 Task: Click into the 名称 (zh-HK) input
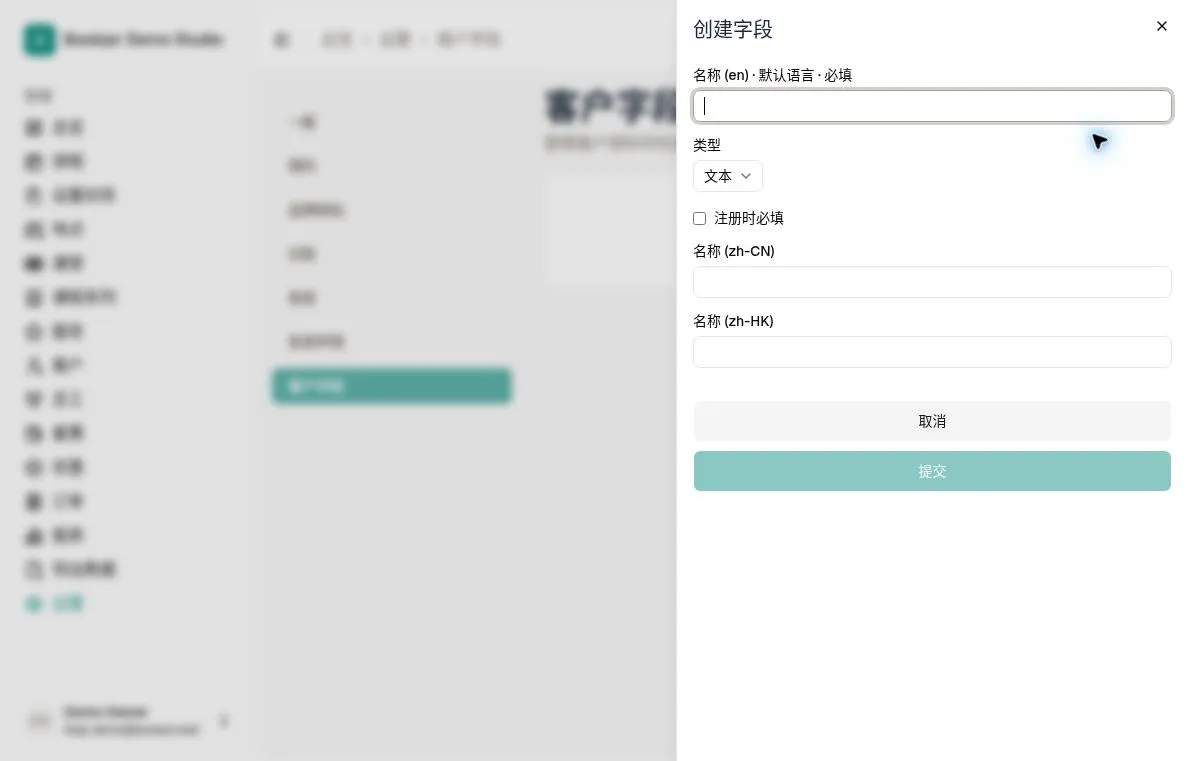point(932,352)
